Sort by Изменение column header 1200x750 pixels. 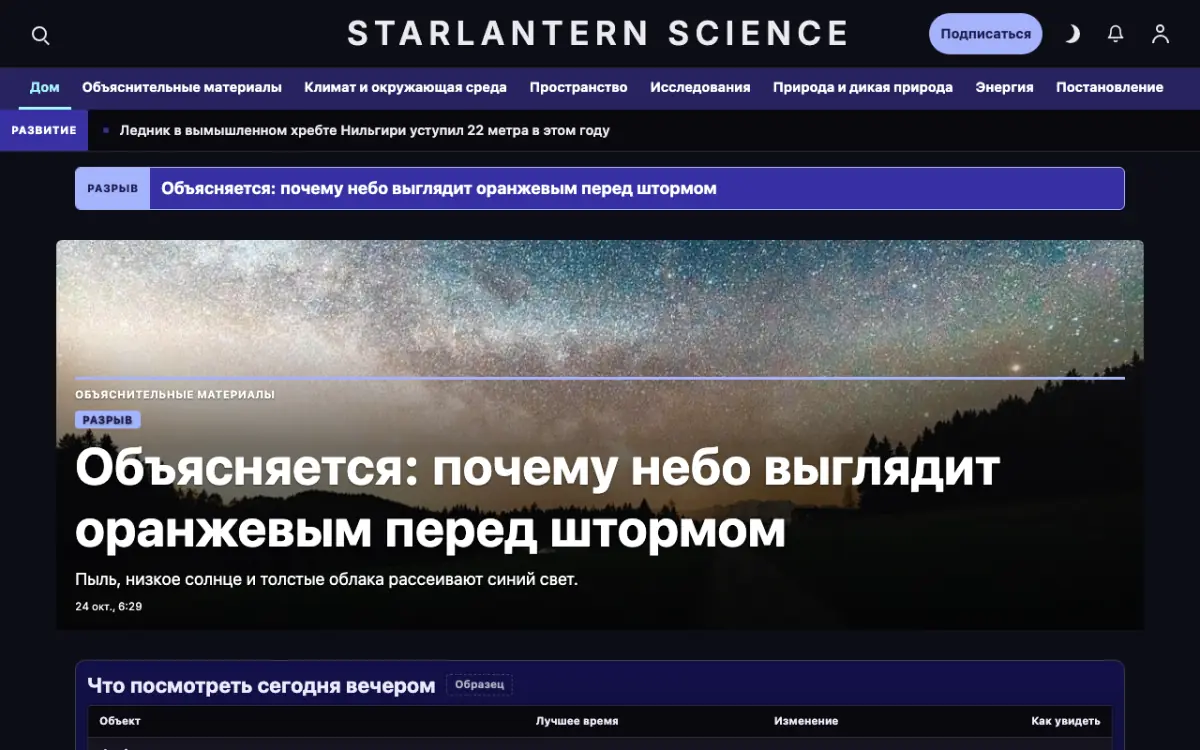click(x=806, y=721)
